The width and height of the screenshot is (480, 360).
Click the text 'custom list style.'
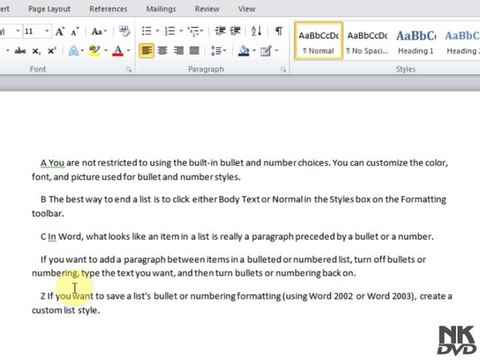pyautogui.click(x=66, y=310)
